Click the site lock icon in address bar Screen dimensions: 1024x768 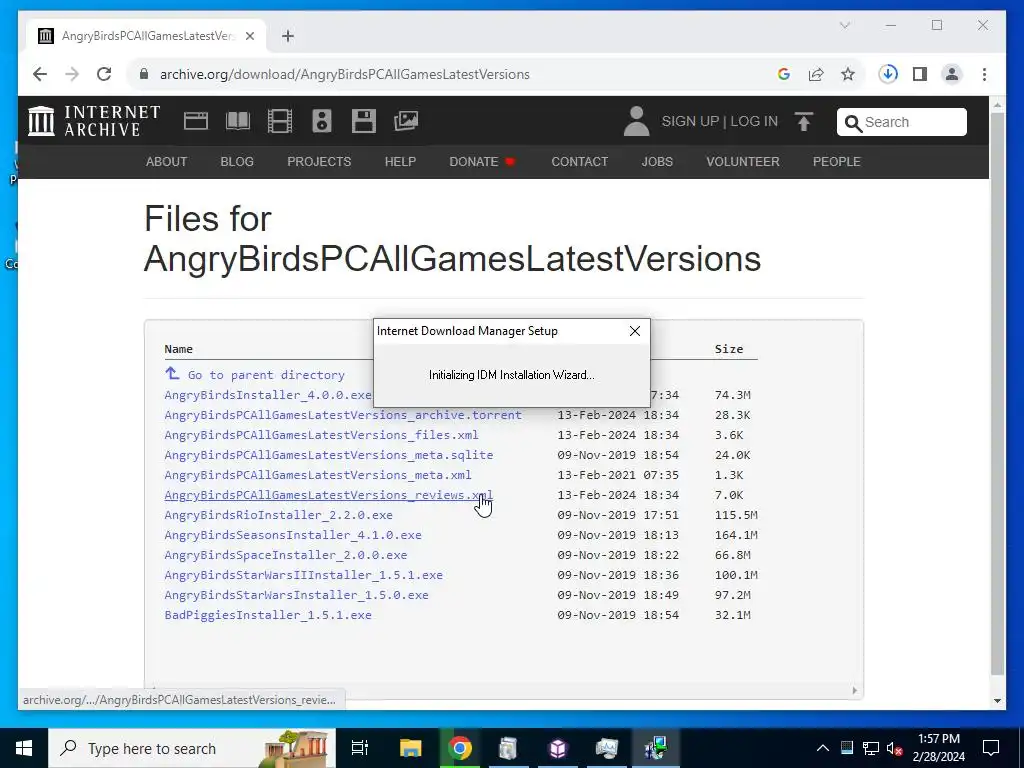coord(144,74)
